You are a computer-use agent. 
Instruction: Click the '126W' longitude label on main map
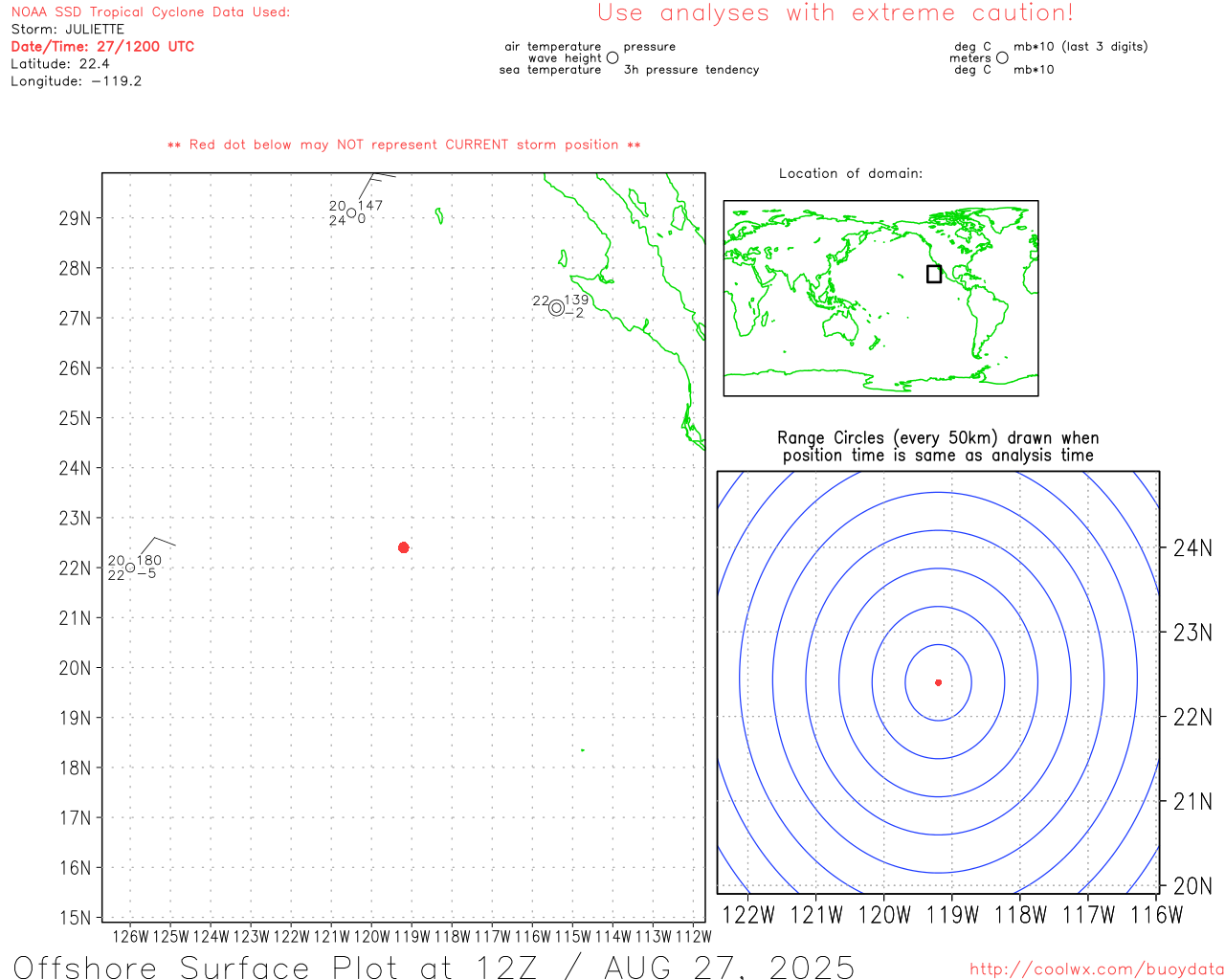click(131, 937)
